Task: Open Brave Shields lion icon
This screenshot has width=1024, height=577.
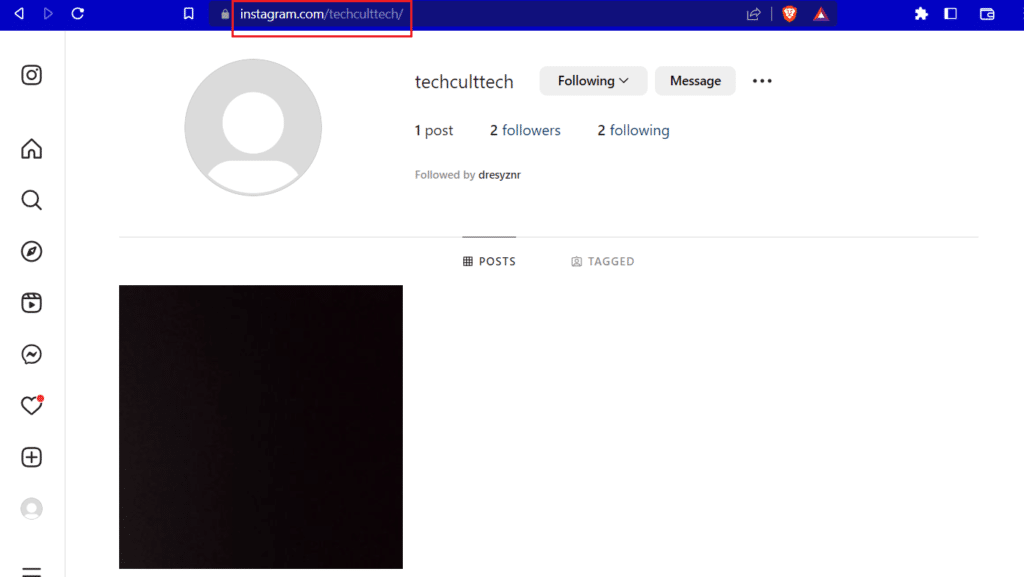Action: click(x=790, y=14)
